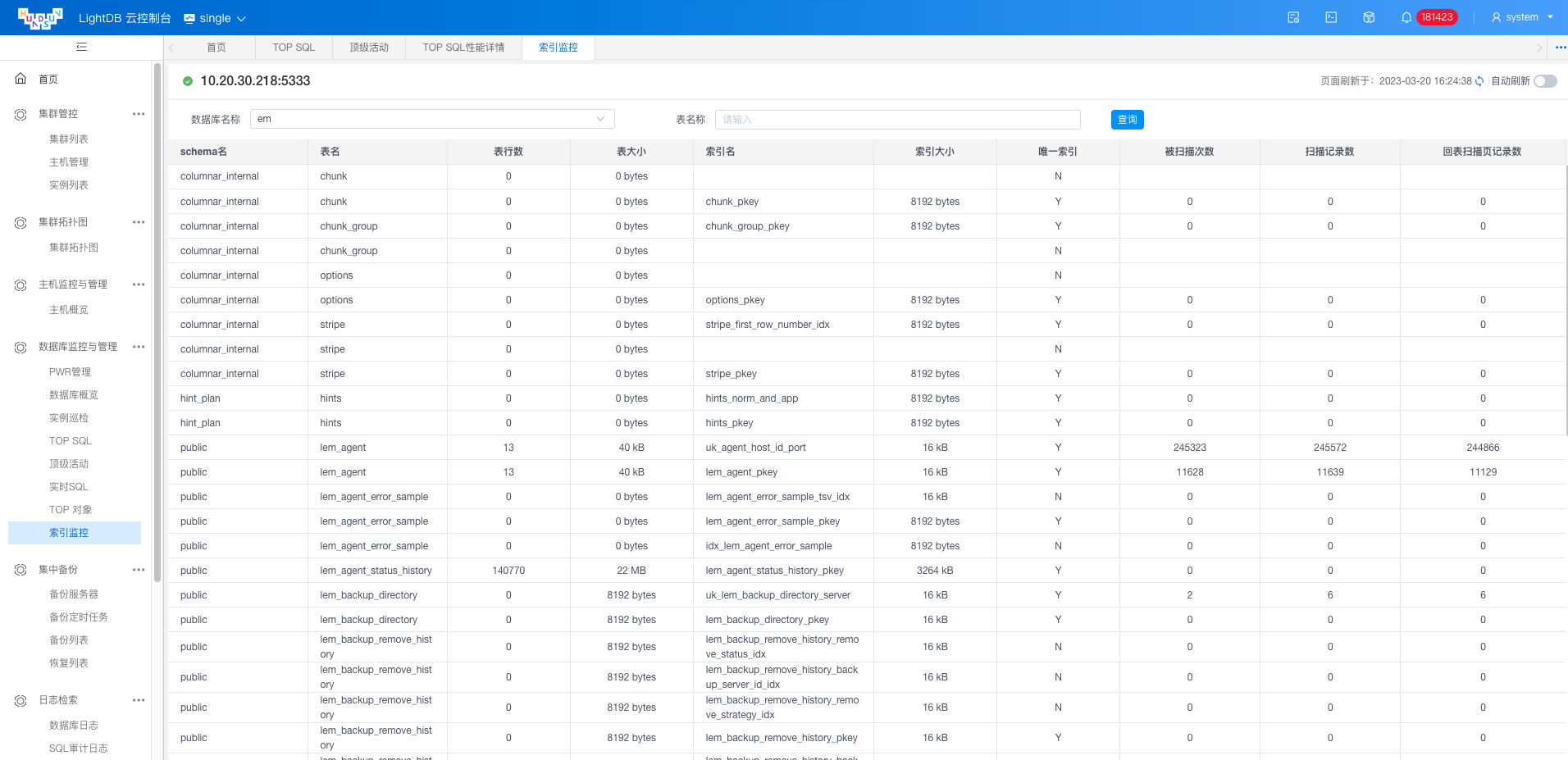The width and height of the screenshot is (1568, 760).
Task: Collapse the sidebar with the fold icon
Action: pyautogui.click(x=81, y=47)
